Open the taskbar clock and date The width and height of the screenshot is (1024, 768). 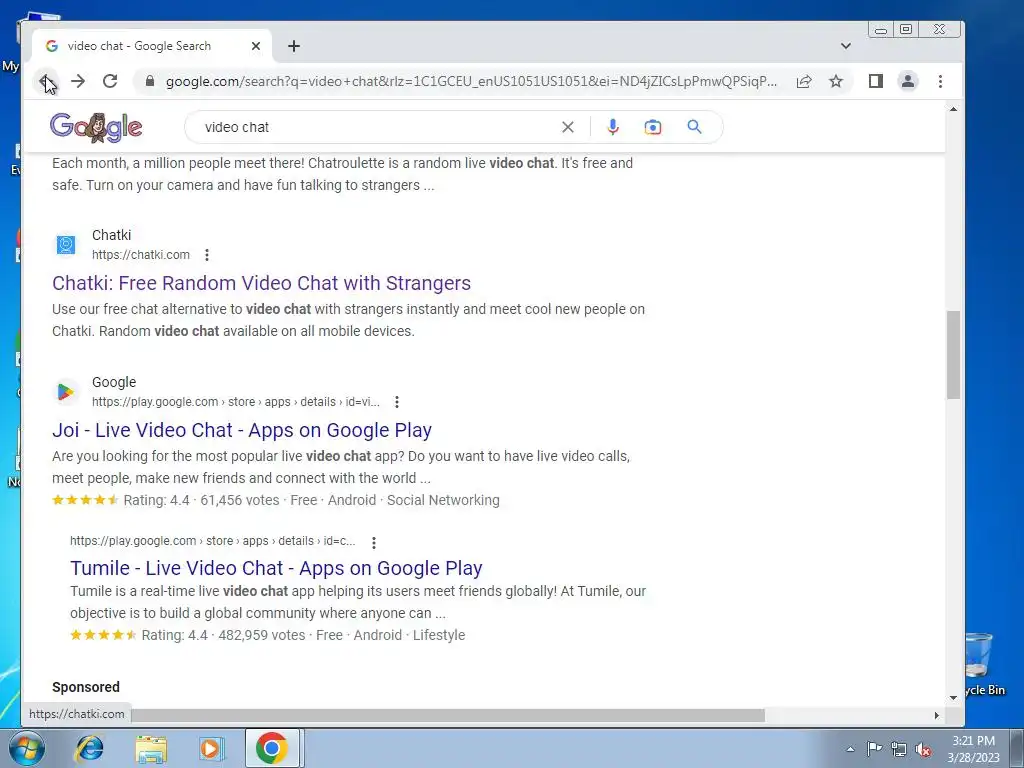[x=974, y=749]
